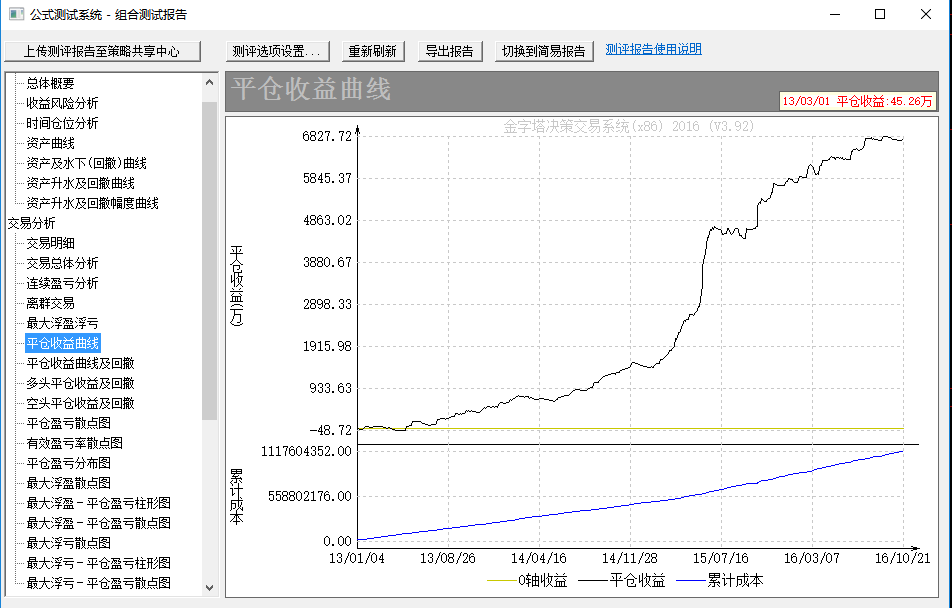Click sidebar scrollbar down arrow
Screen dimensions: 952x608
pyautogui.click(x=210, y=588)
